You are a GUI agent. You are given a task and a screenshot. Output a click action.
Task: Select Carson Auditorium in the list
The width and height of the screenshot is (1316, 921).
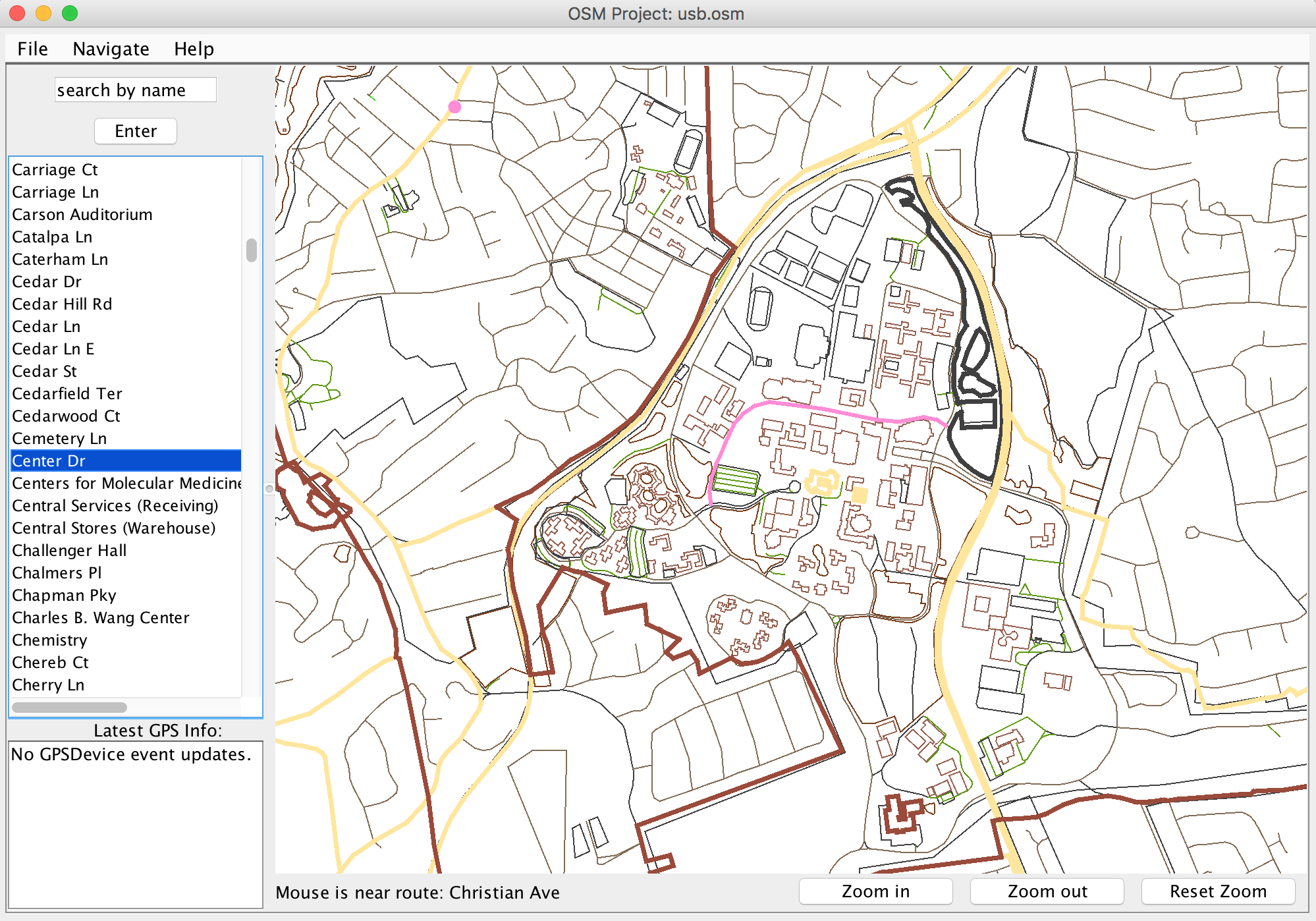pyautogui.click(x=82, y=215)
